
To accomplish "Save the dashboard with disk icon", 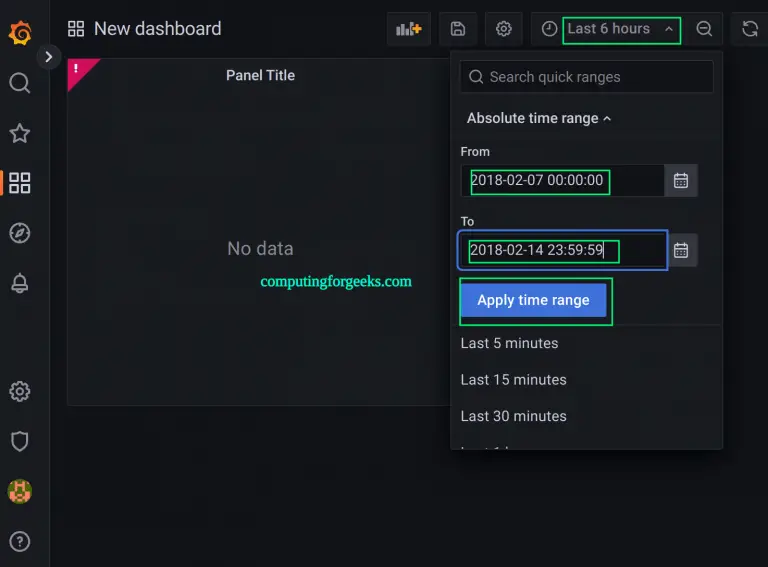I will [457, 29].
